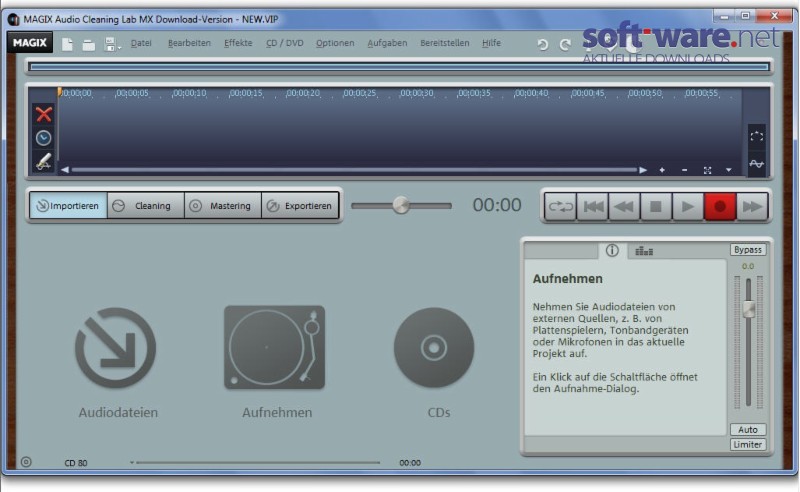Create a new project with the blank page icon
Viewport: 800px width, 492px height.
click(67, 44)
